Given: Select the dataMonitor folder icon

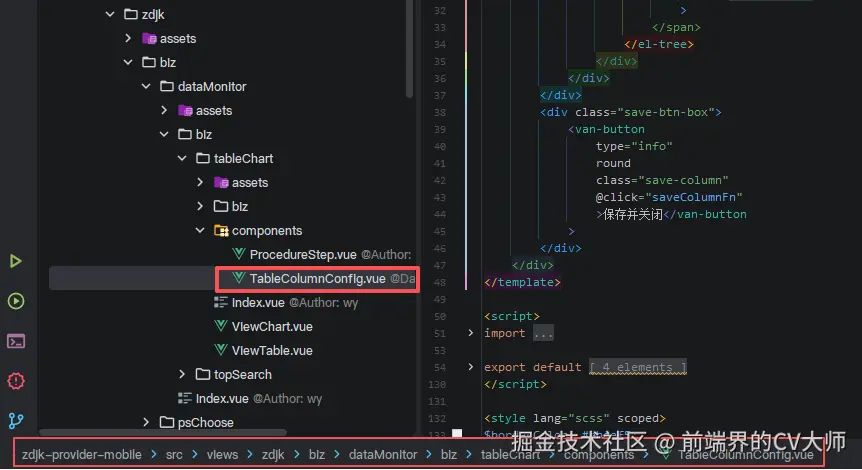Looking at the screenshot, I should 167,86.
